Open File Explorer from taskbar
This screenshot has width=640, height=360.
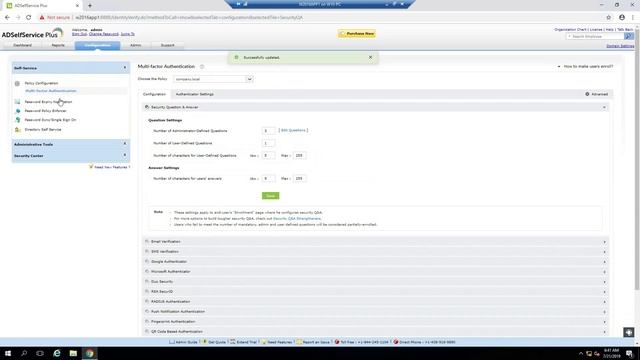click(x=73, y=353)
